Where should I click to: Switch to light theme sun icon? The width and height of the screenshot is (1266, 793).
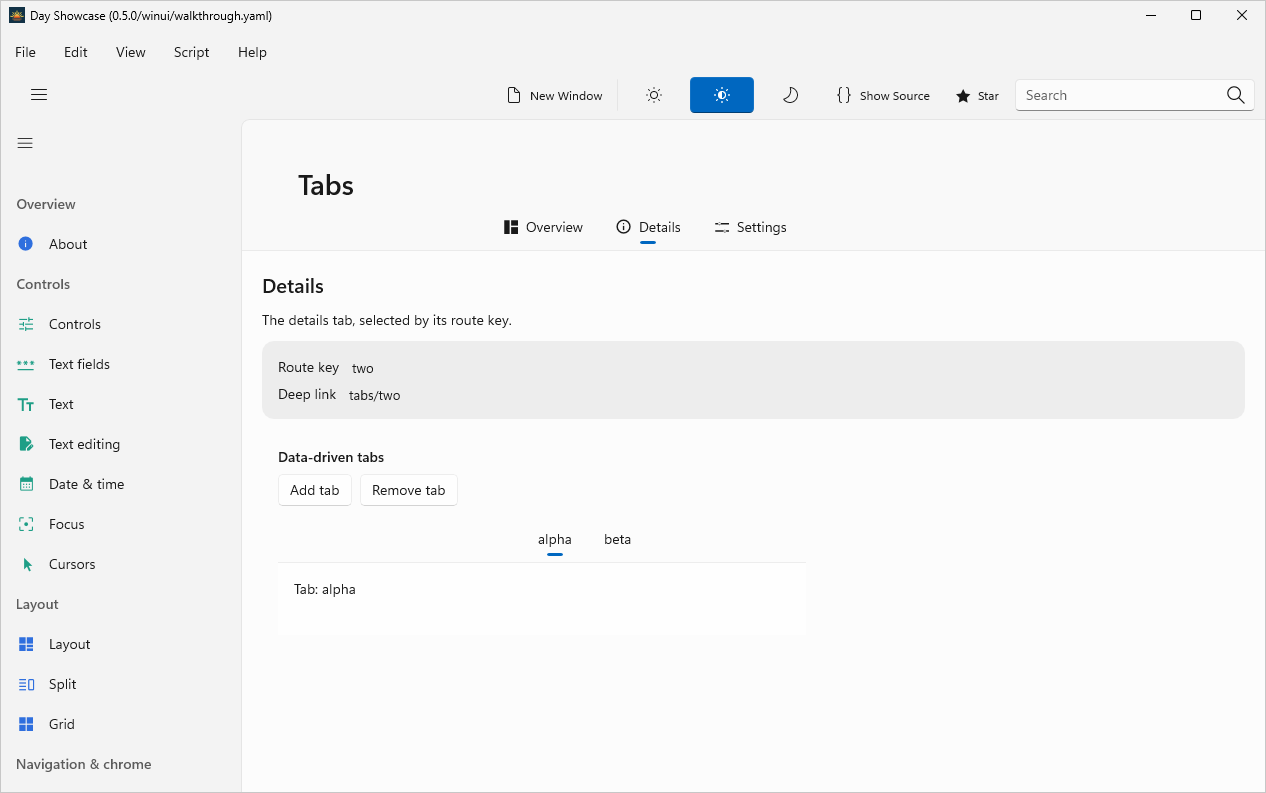[x=654, y=95]
